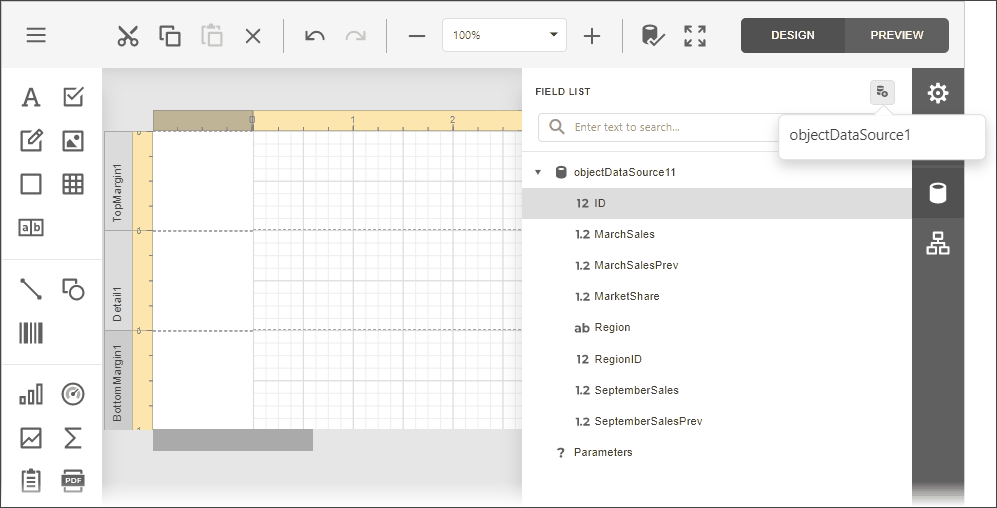Select the Chart control in toolbox
The width and height of the screenshot is (997, 508).
(31, 394)
